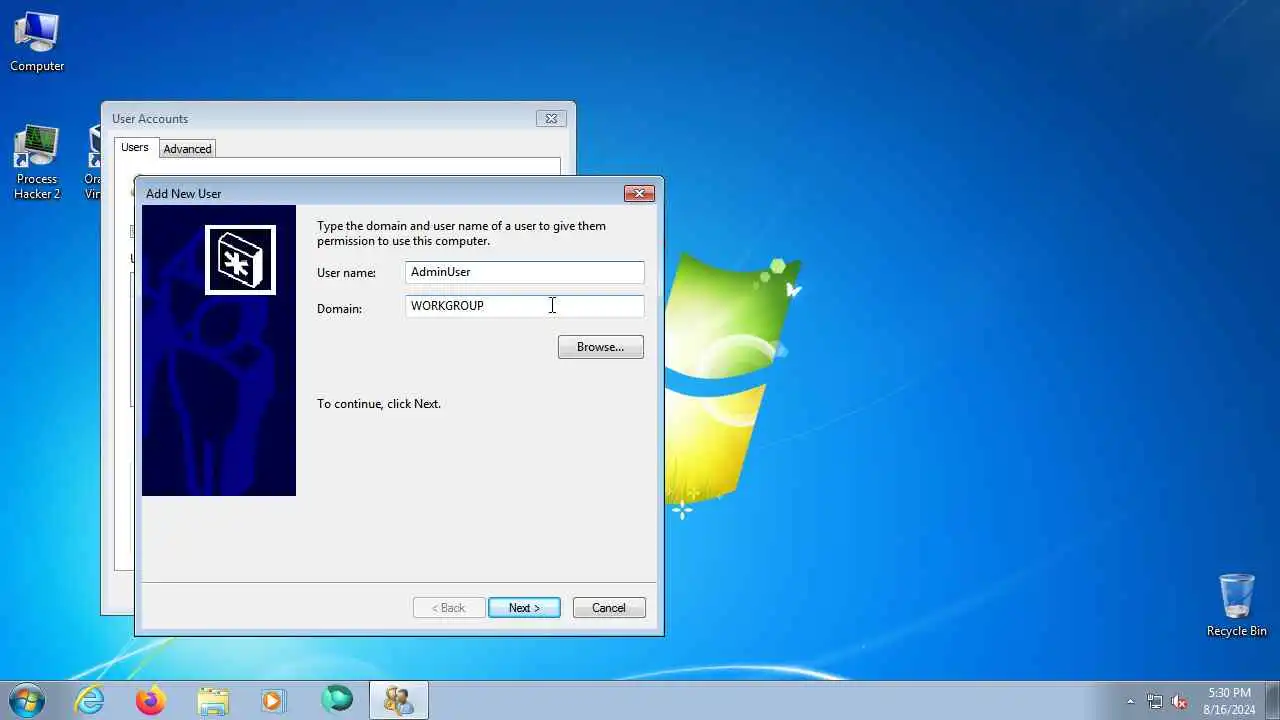1280x720 pixels.
Task: Switch to the Users tab in User Accounts
Action: point(135,147)
